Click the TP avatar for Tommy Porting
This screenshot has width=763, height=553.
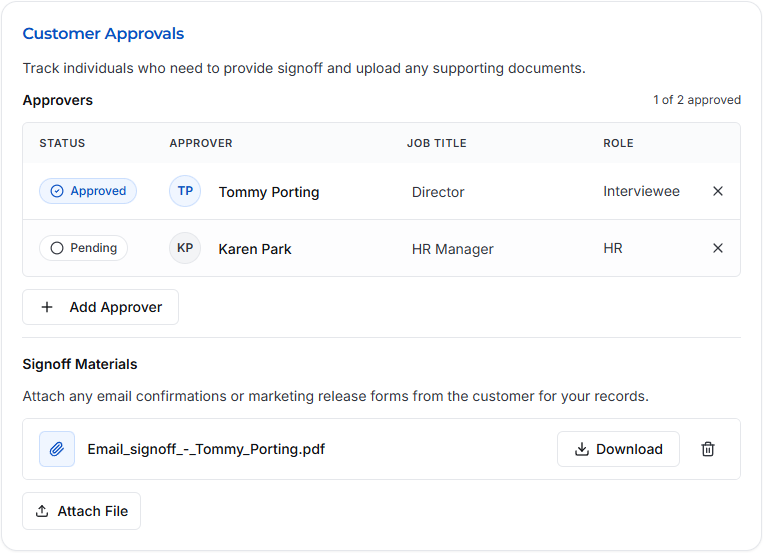click(185, 191)
